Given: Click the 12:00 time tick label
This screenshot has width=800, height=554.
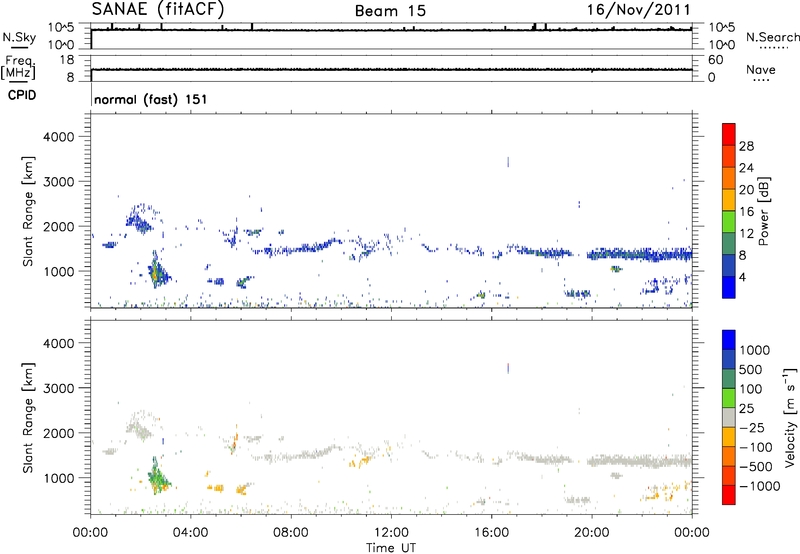Looking at the screenshot, I should [x=391, y=533].
